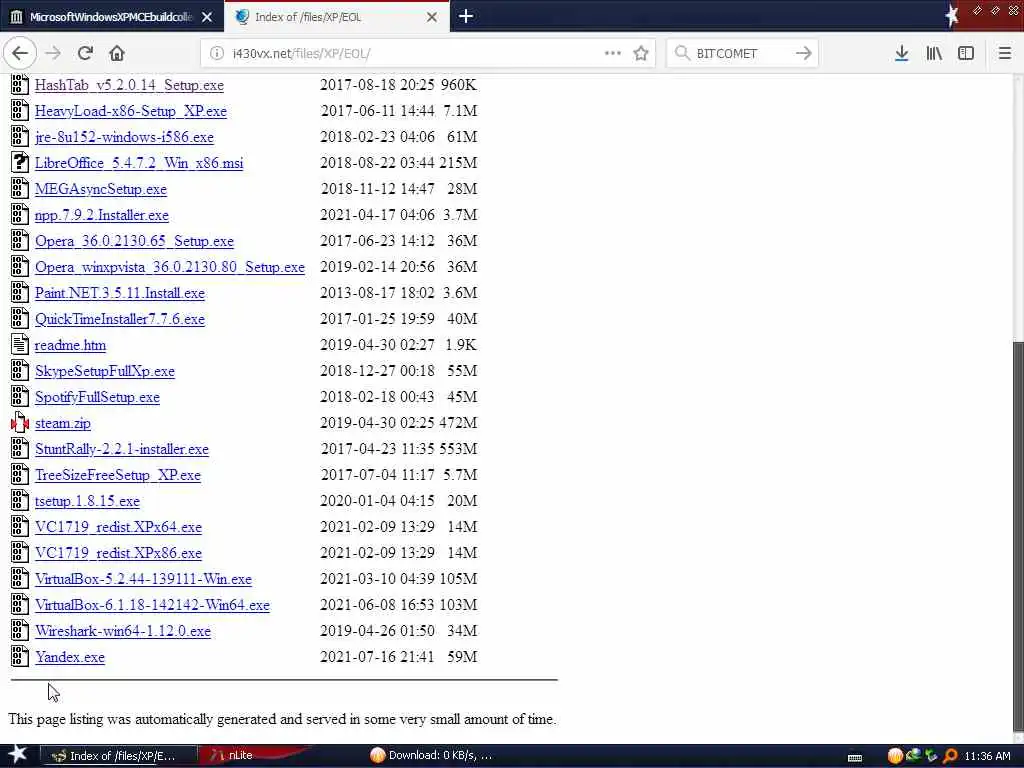Click the 11:36 AM taskbar clock
1024x768 pixels.
tap(987, 756)
